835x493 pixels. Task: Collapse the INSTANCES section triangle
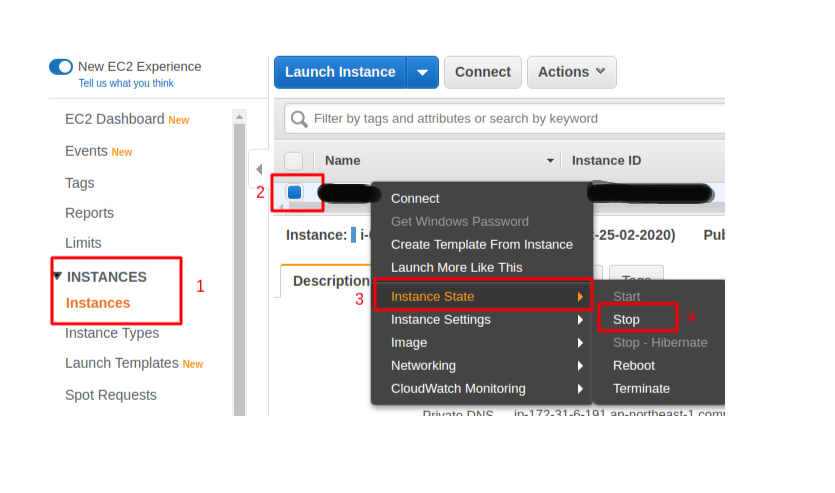click(x=57, y=276)
